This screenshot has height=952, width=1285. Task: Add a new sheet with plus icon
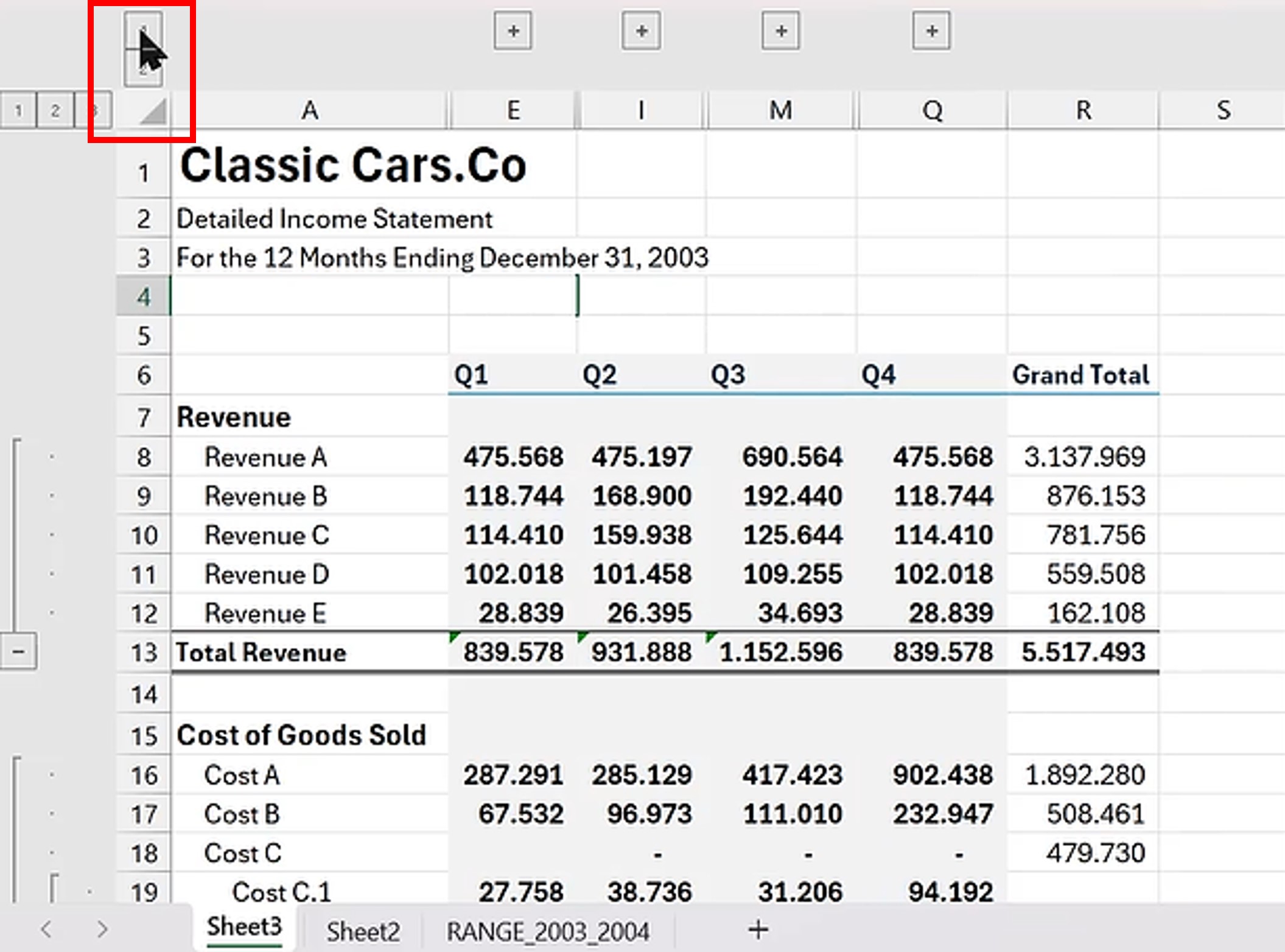(758, 929)
